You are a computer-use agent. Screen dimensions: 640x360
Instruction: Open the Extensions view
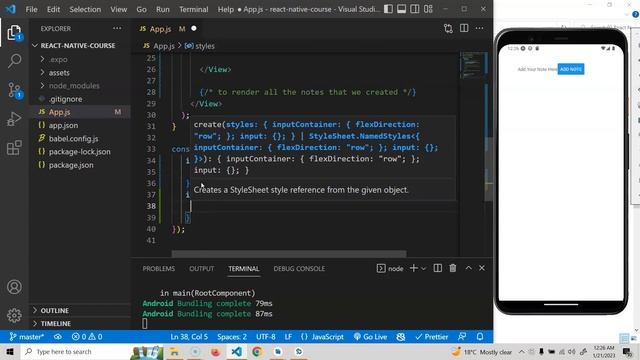click(x=14, y=147)
